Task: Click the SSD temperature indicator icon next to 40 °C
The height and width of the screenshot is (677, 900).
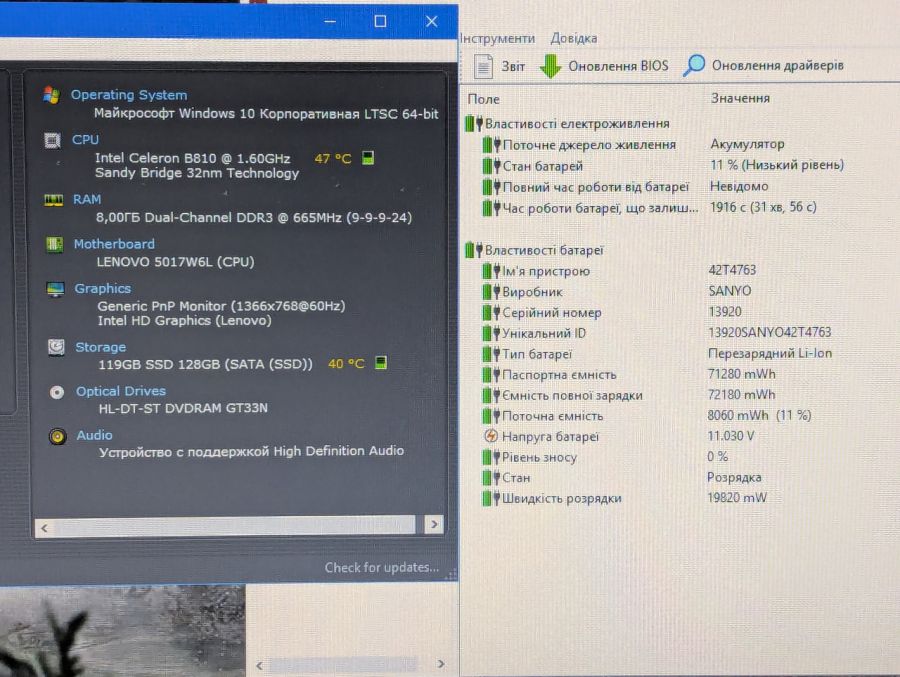Action: pos(381,363)
